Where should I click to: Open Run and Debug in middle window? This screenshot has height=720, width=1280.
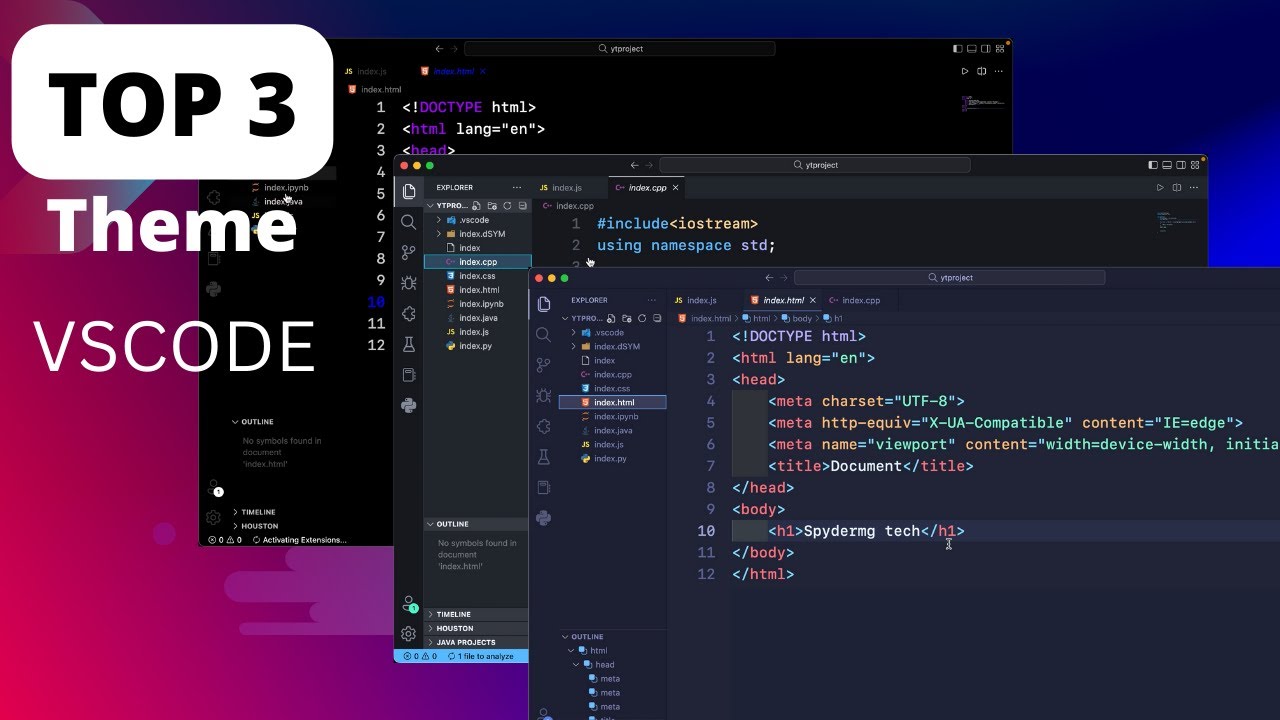(x=408, y=283)
